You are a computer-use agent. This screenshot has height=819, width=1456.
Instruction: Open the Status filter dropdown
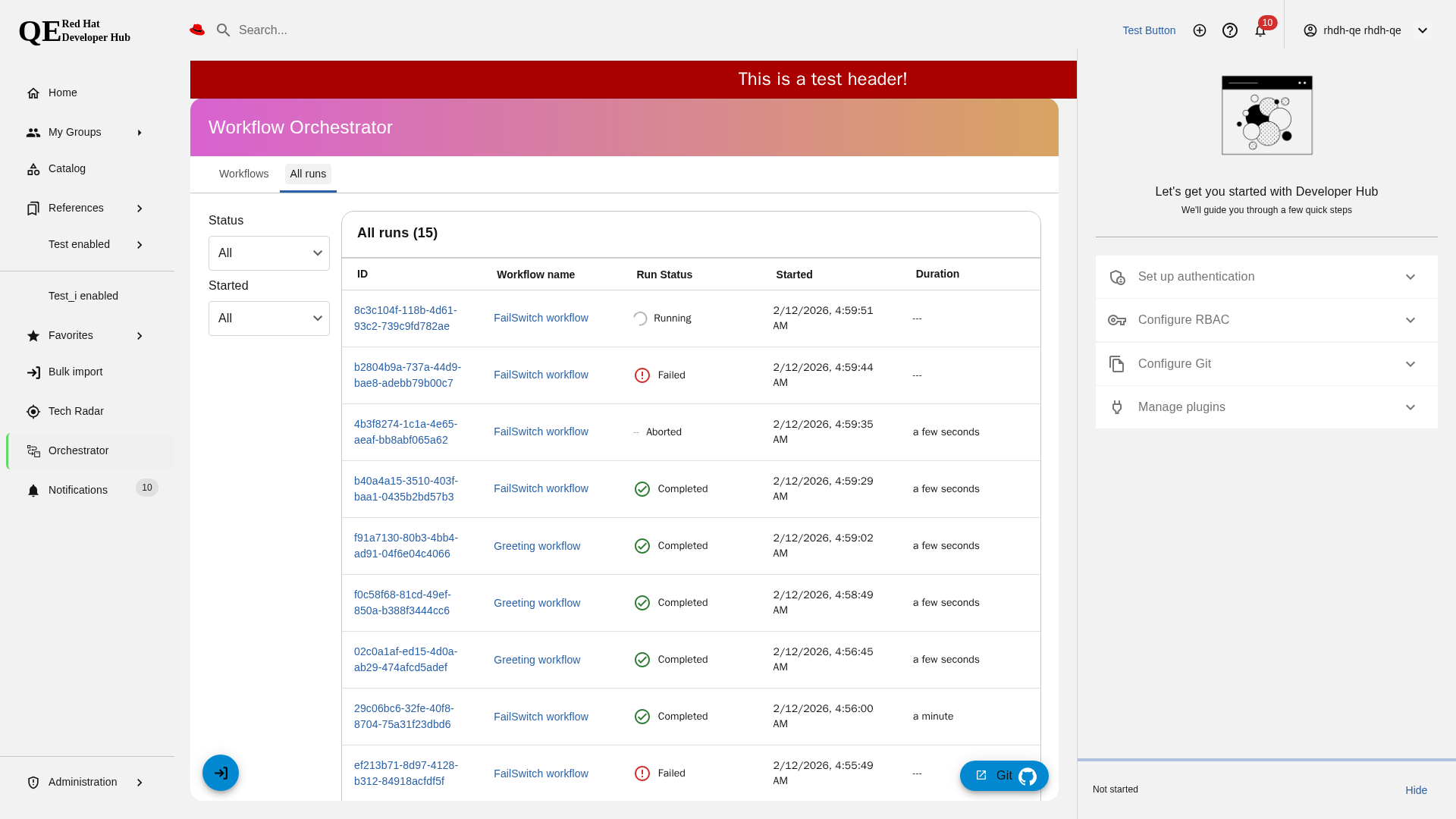coord(268,253)
